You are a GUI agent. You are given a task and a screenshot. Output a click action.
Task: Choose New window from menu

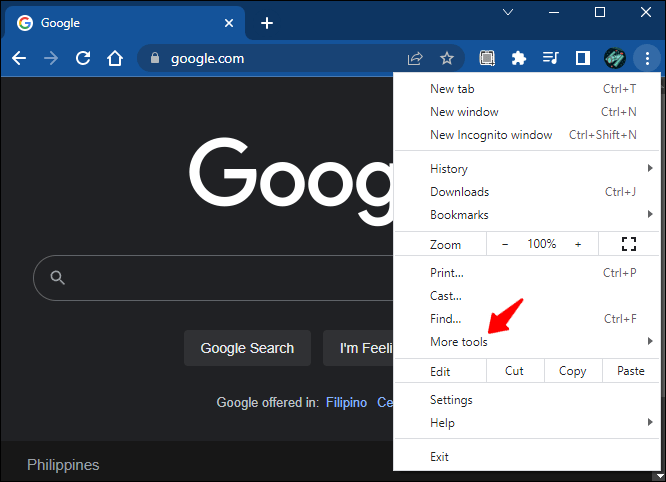[x=527, y=112]
